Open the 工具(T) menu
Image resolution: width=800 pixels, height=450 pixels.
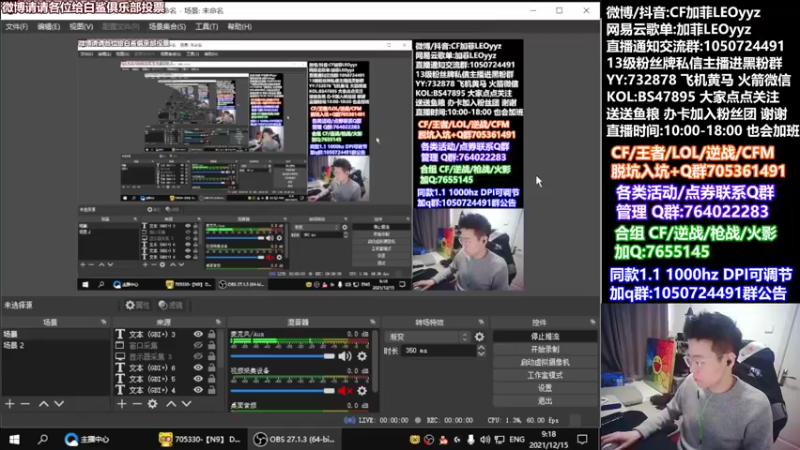207,27
